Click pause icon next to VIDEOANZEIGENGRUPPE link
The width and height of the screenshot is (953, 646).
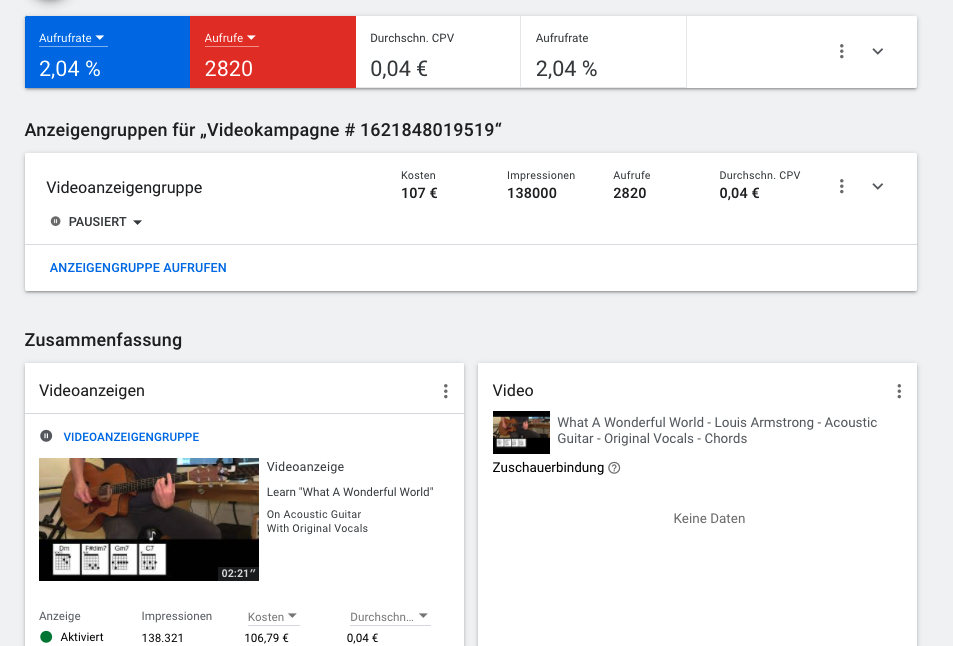pos(46,437)
